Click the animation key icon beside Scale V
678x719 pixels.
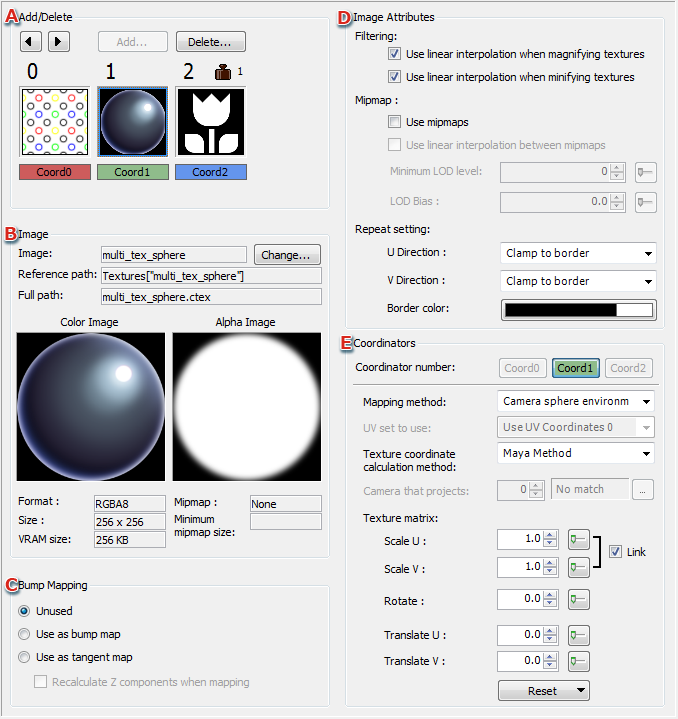coord(578,568)
